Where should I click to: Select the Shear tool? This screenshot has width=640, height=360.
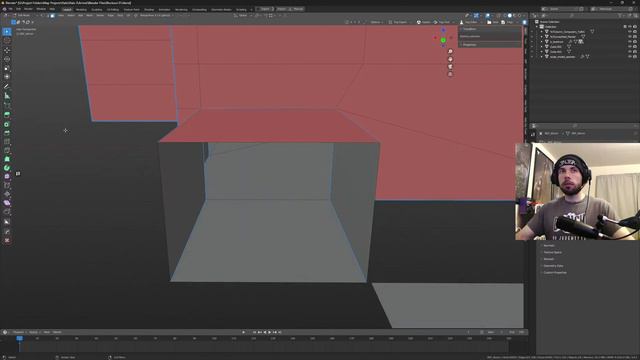[x=7, y=203]
